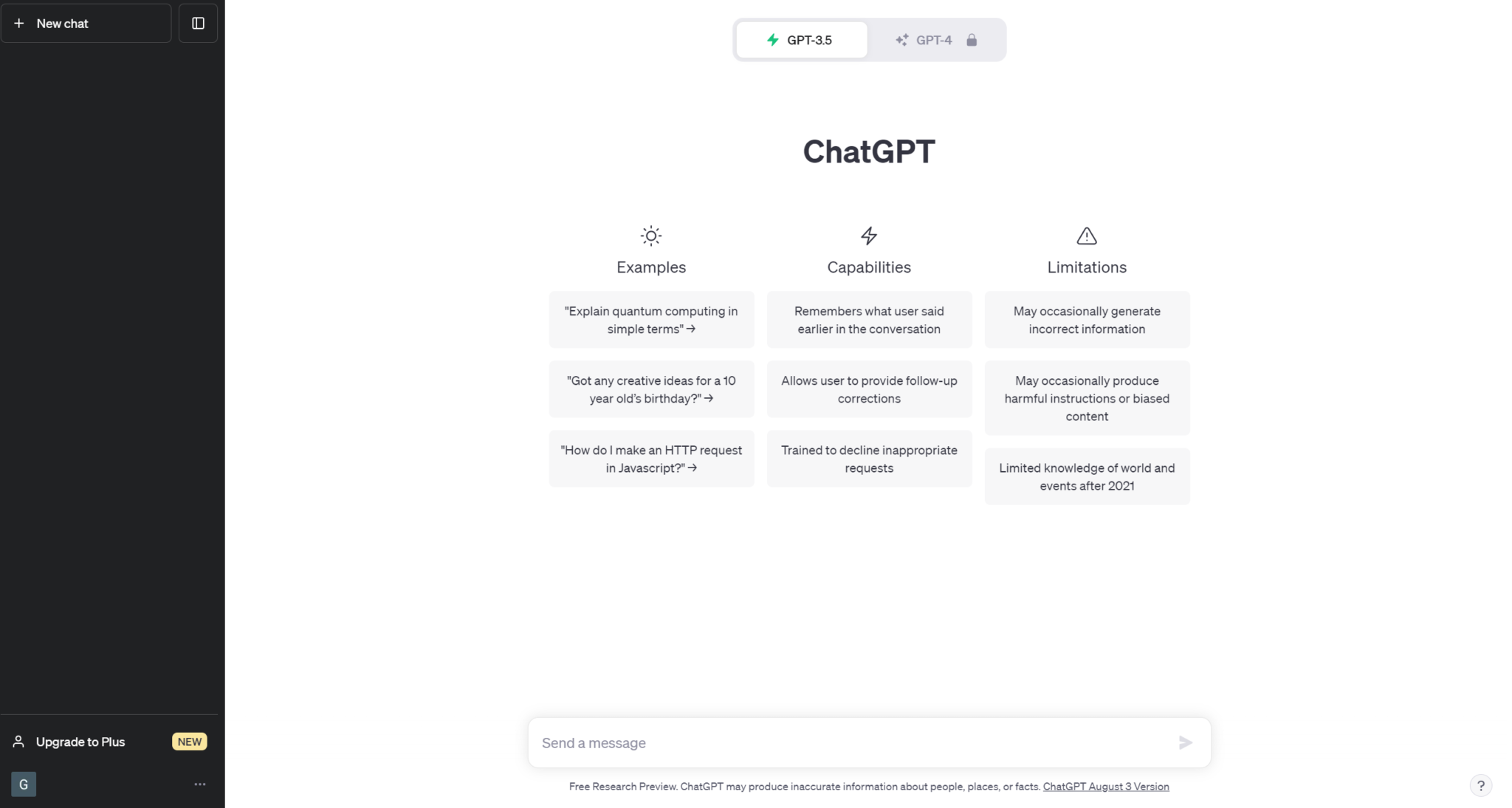Select the GPT-3.5 lightning bolt icon
The width and height of the screenshot is (1512, 808).
tap(772, 40)
